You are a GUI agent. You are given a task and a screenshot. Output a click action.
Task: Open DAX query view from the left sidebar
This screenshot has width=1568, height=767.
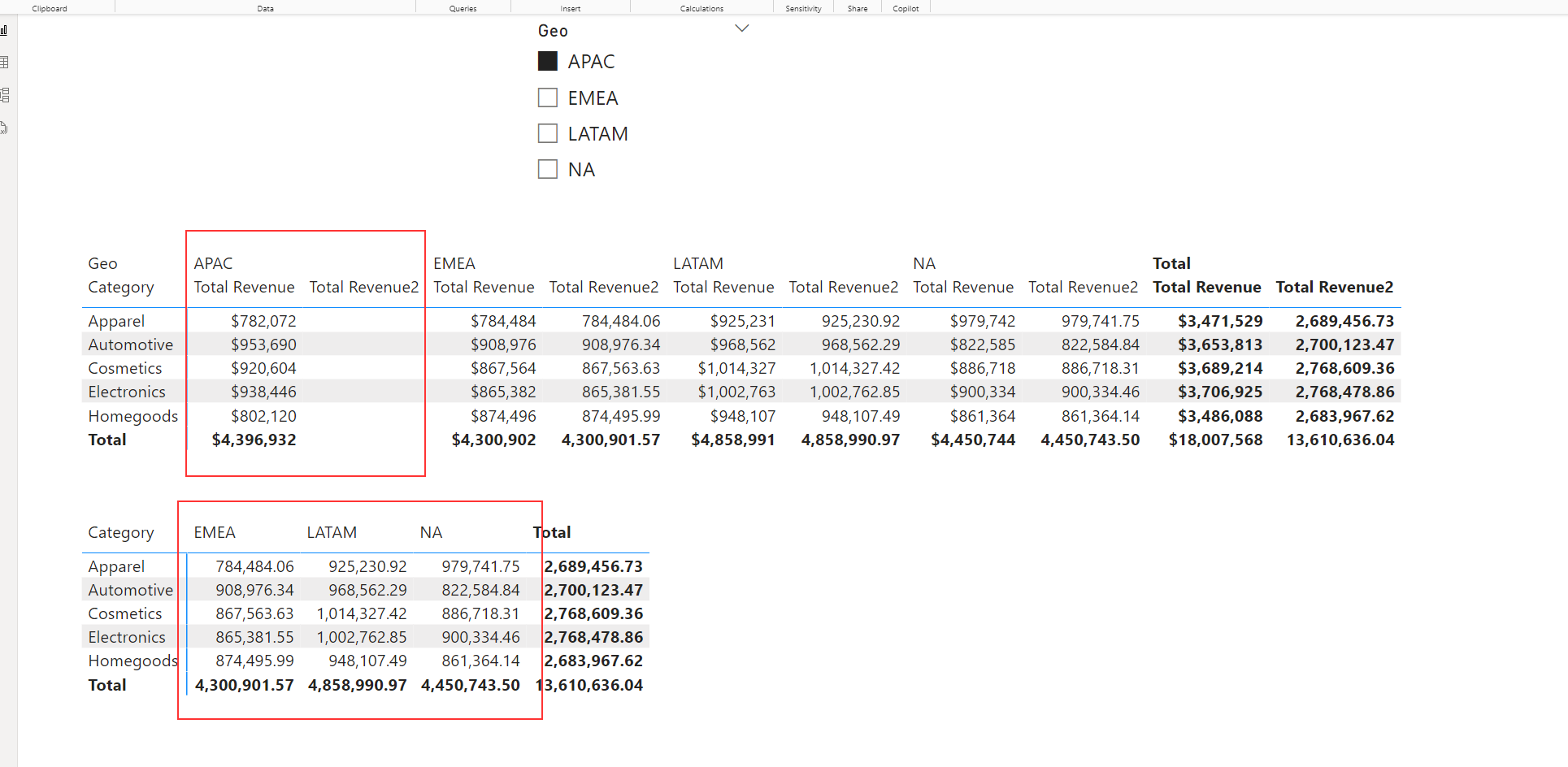click(4, 128)
